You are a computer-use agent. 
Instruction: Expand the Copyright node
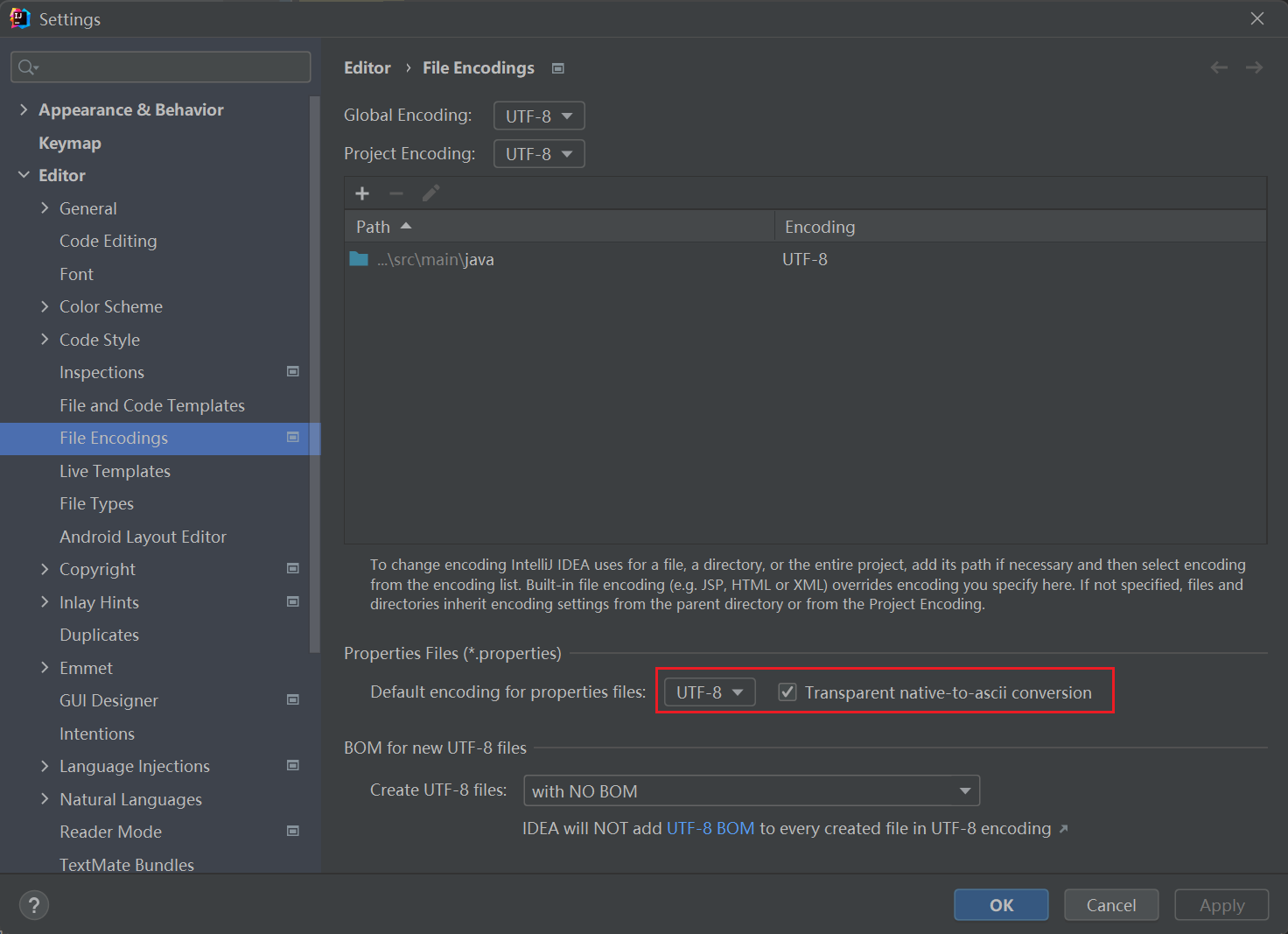pos(45,569)
